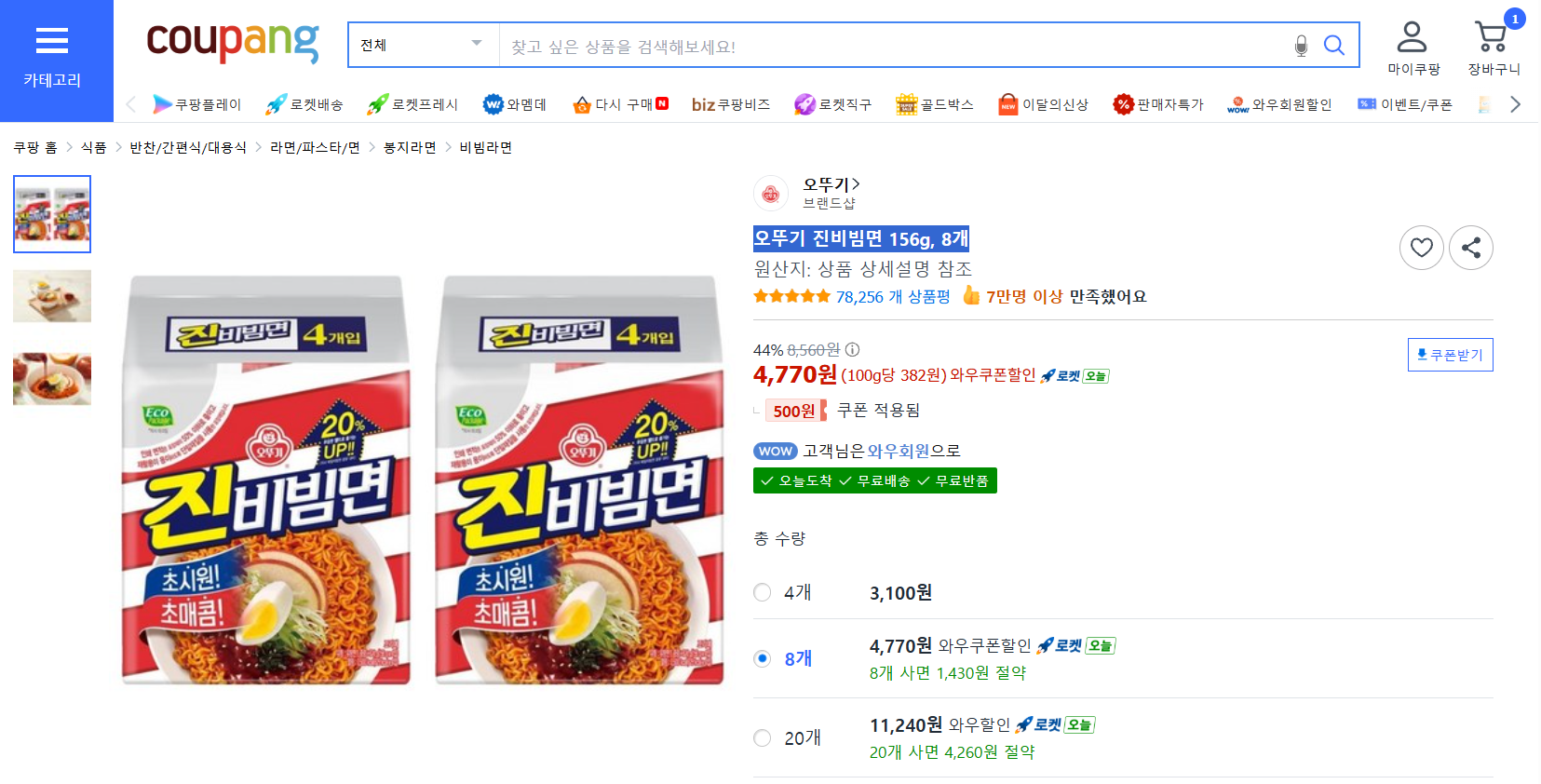Show more menu items with right arrow

click(x=1515, y=104)
